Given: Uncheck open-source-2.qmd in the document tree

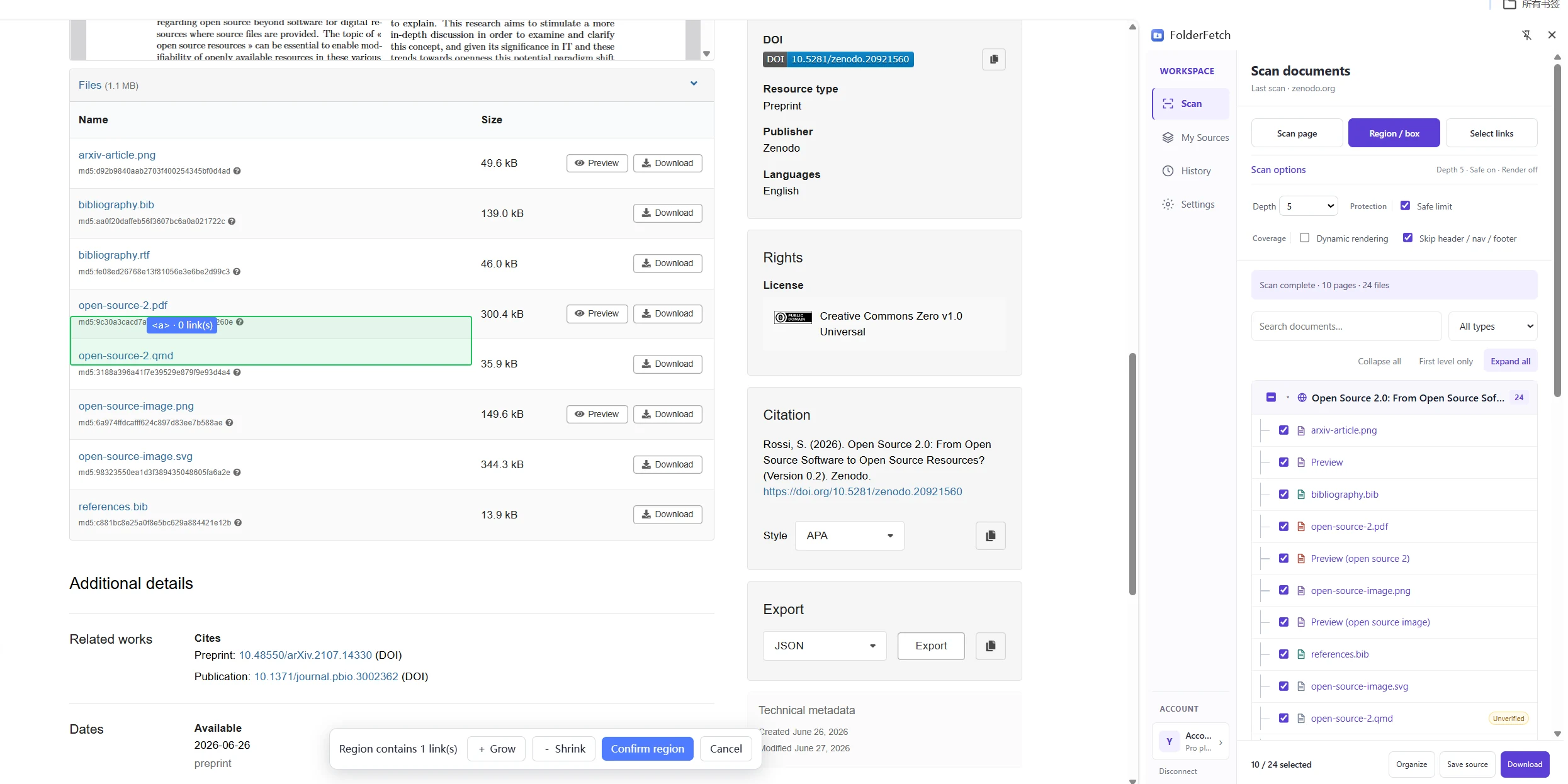Looking at the screenshot, I should (1283, 719).
